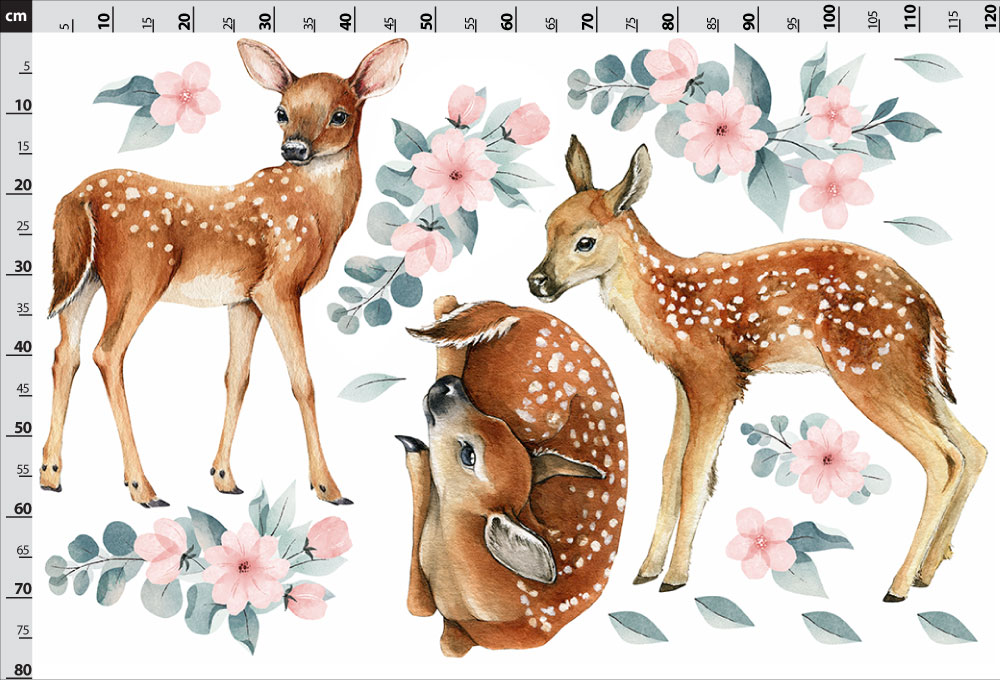Screen dimensions: 1000x680
Task: Click the "cm" unit label in the ruler corner
Action: tap(15, 15)
